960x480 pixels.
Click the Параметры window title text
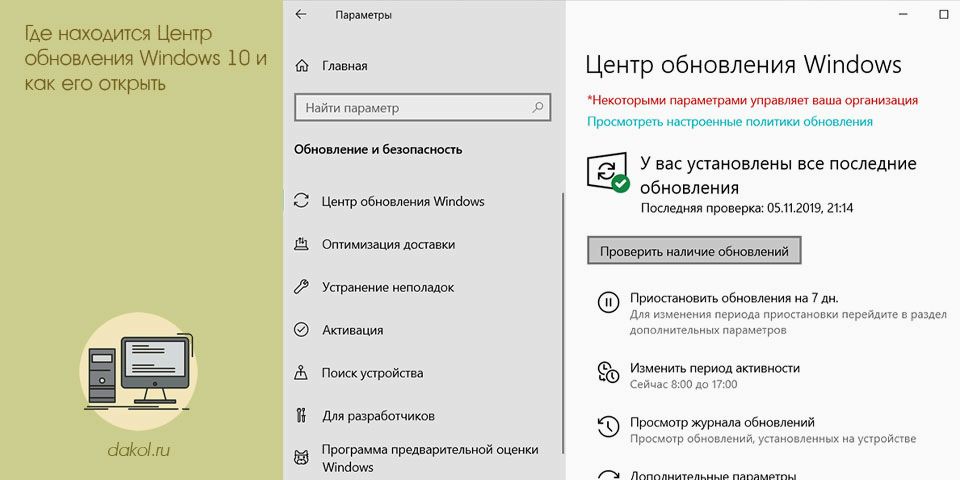pos(364,15)
